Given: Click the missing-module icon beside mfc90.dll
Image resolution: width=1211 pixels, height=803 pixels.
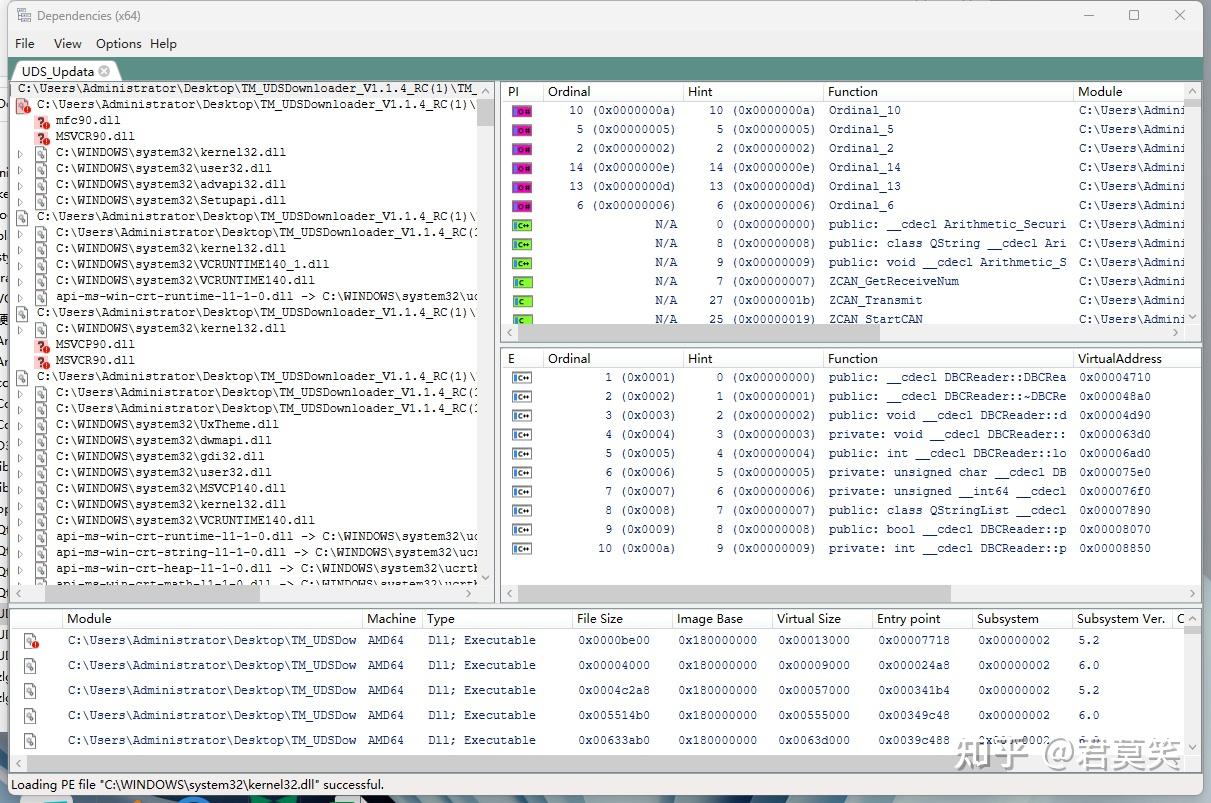Looking at the screenshot, I should tap(42, 121).
